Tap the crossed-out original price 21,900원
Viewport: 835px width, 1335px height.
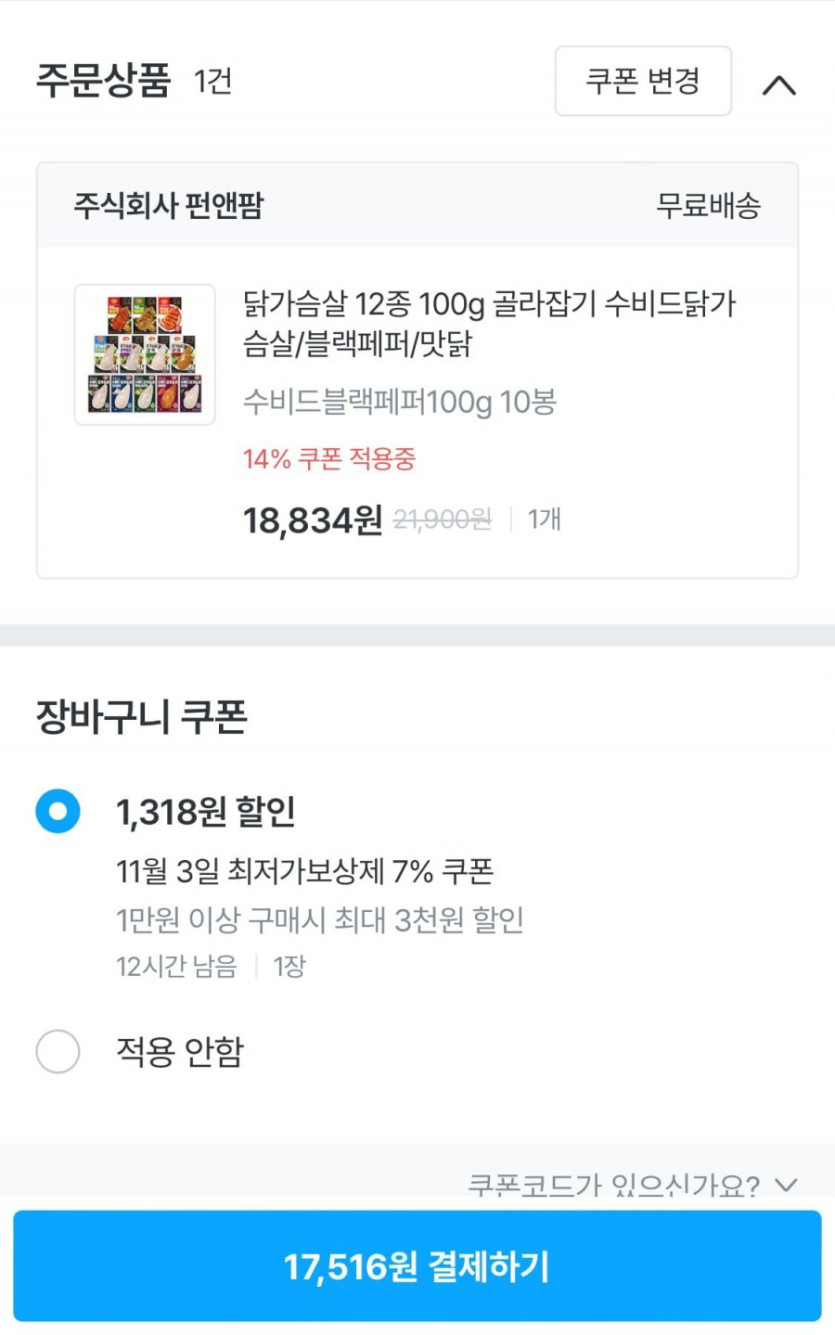pos(442,520)
